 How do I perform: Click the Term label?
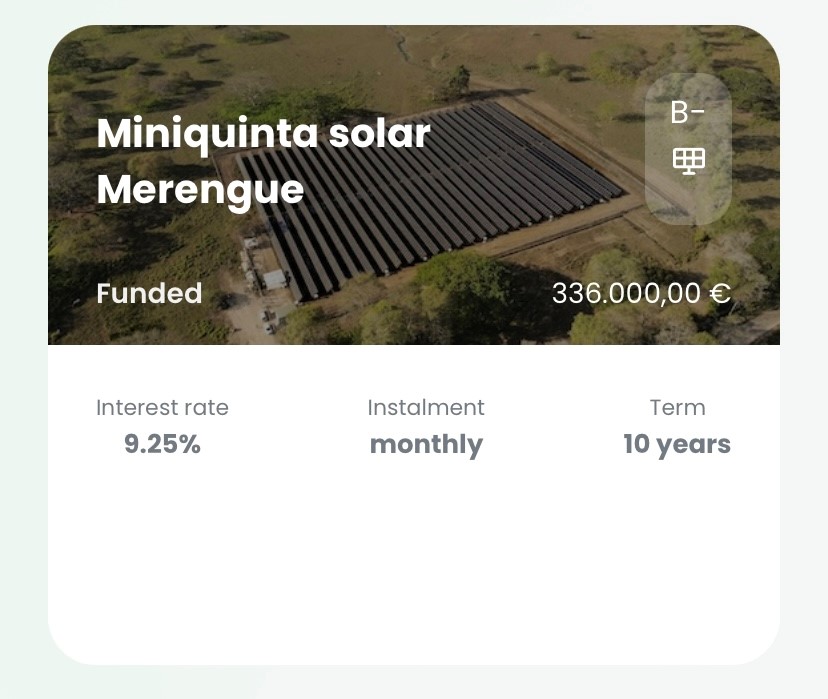pos(677,408)
